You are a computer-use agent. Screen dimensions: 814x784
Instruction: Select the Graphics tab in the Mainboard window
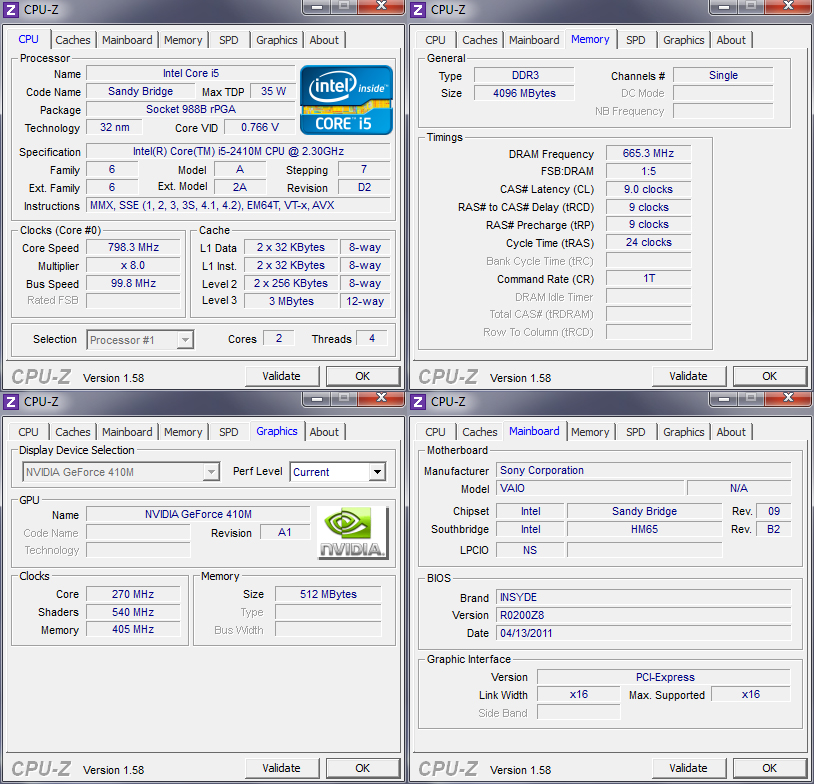(684, 432)
